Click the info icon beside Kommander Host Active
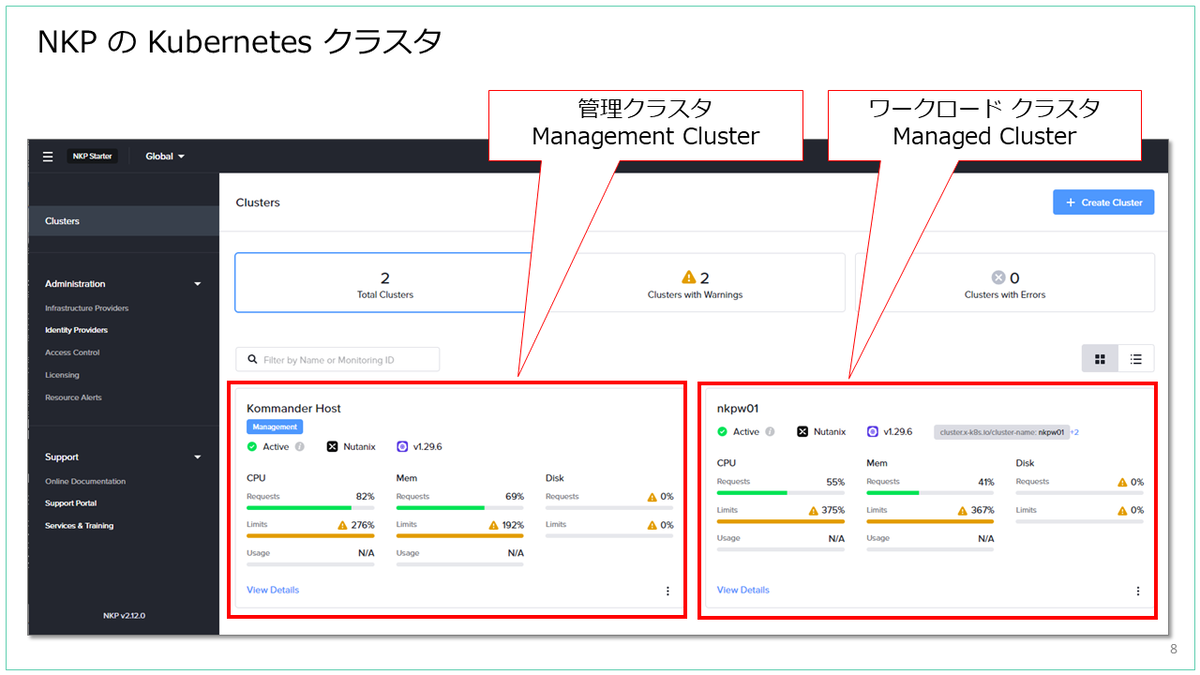This screenshot has height=675, width=1200. [300, 447]
